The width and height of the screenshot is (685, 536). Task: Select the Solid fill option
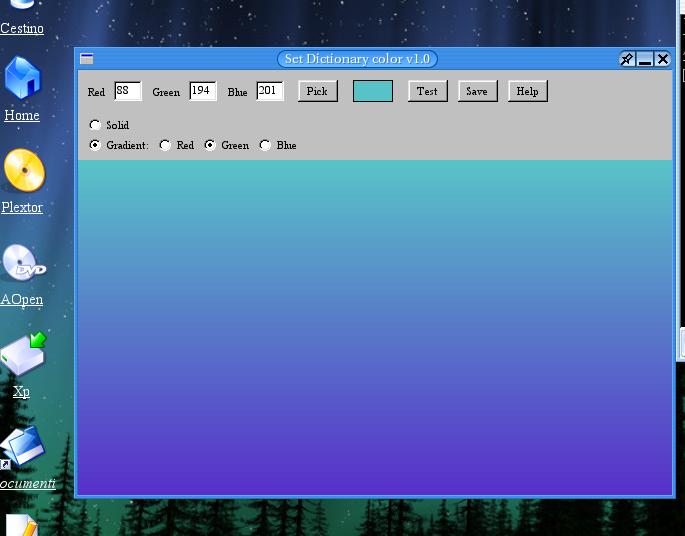coord(95,125)
